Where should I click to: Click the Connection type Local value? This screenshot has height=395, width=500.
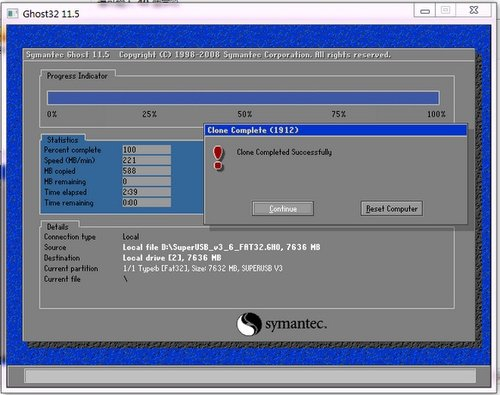point(131,237)
